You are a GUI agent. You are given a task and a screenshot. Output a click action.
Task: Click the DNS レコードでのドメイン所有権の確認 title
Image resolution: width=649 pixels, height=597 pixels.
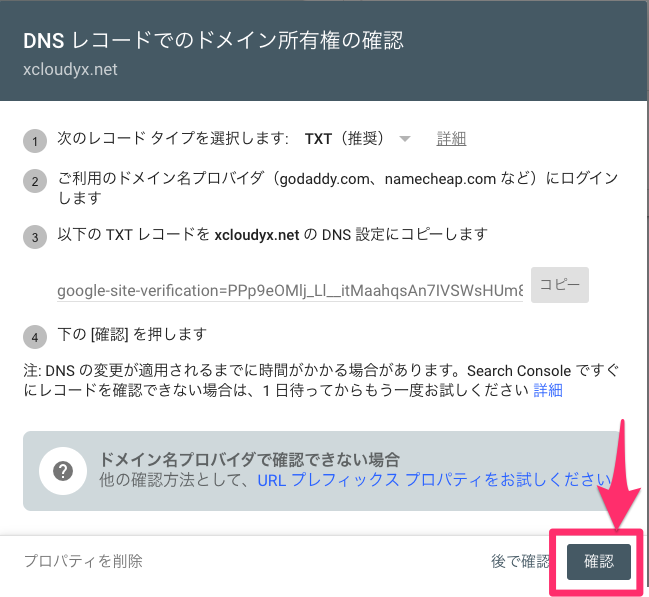(213, 41)
